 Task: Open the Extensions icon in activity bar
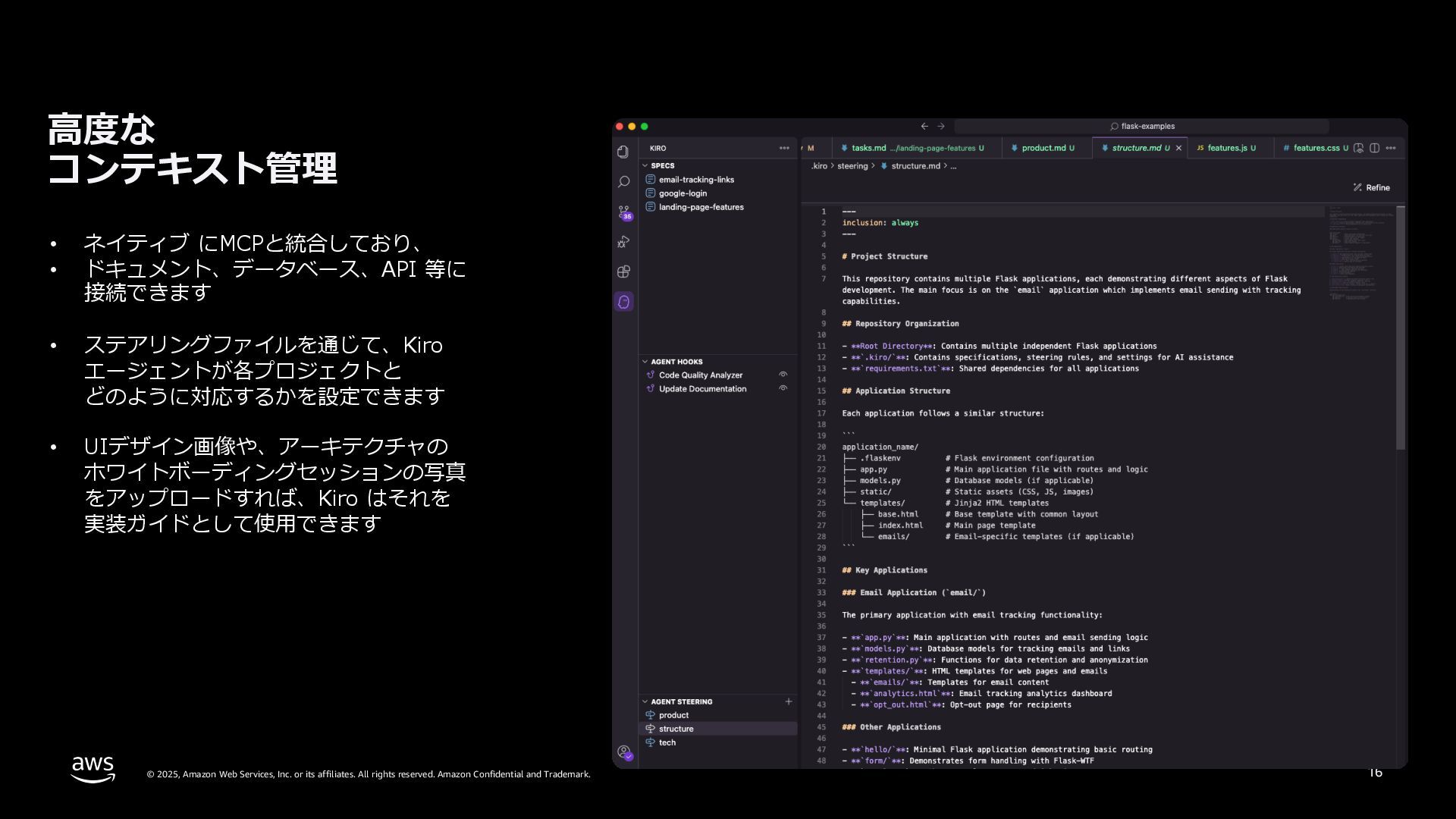(x=623, y=271)
